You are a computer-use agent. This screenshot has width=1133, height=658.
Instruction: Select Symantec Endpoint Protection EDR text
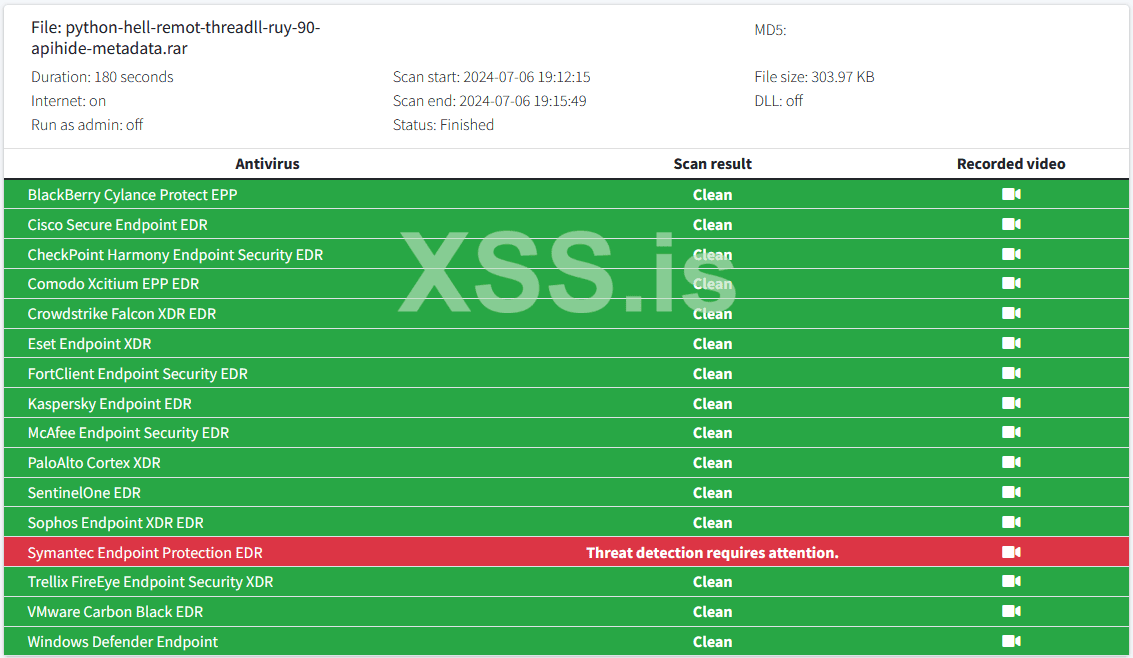coord(145,553)
